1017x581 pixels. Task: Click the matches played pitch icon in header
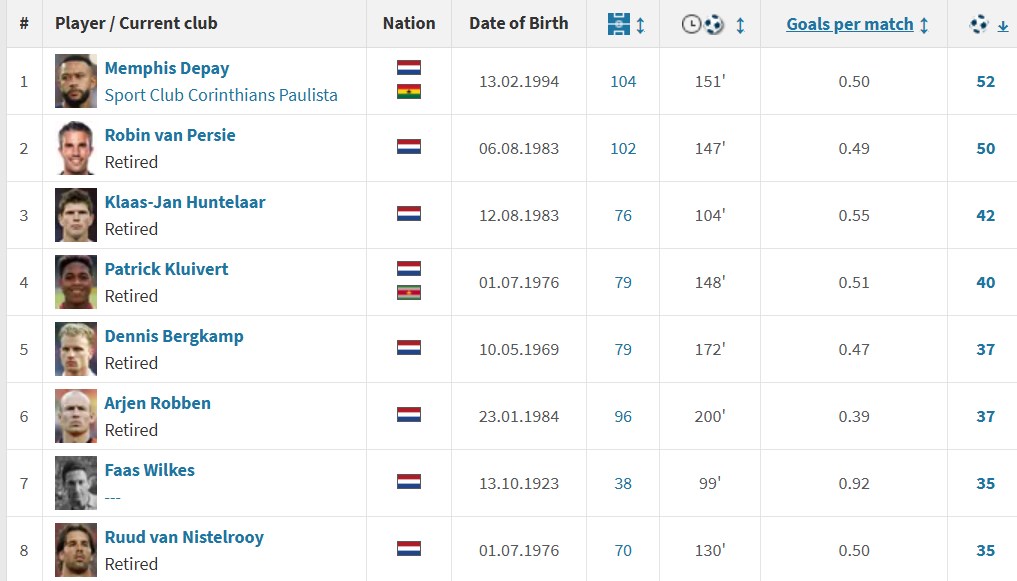pyautogui.click(x=619, y=25)
